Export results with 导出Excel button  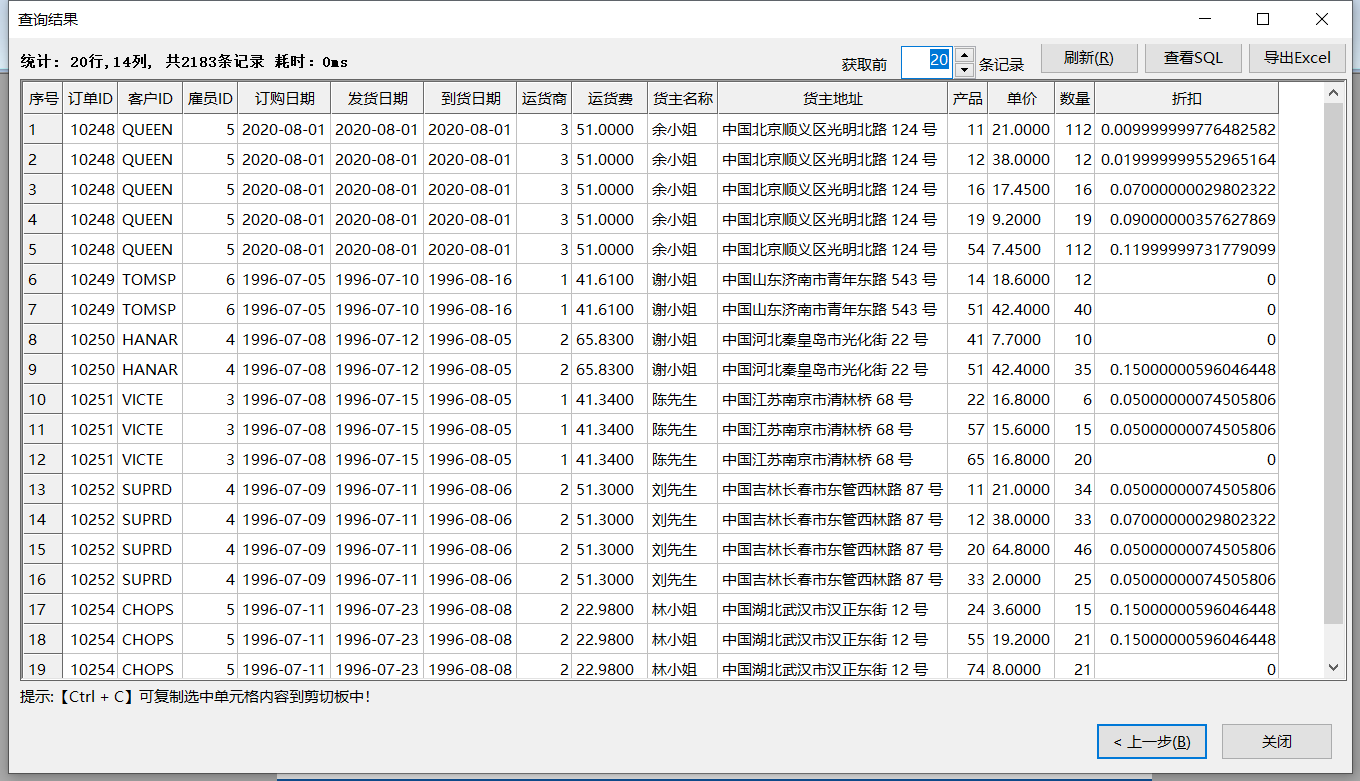tap(1297, 58)
